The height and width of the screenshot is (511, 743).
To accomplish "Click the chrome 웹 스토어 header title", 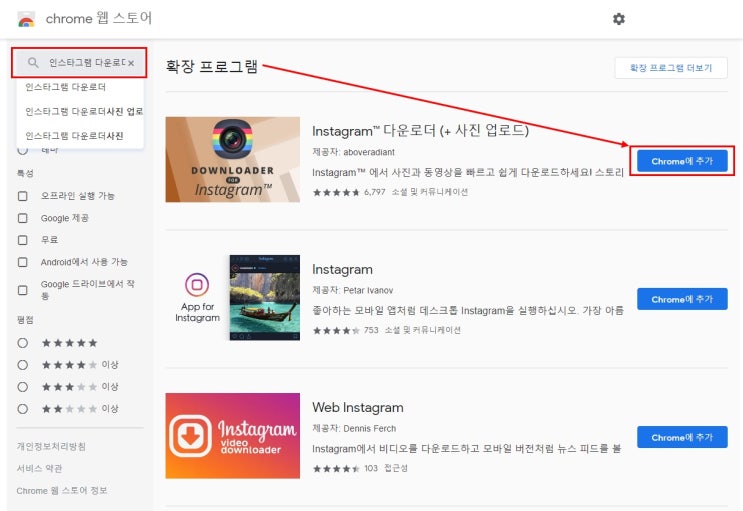I will [99, 18].
